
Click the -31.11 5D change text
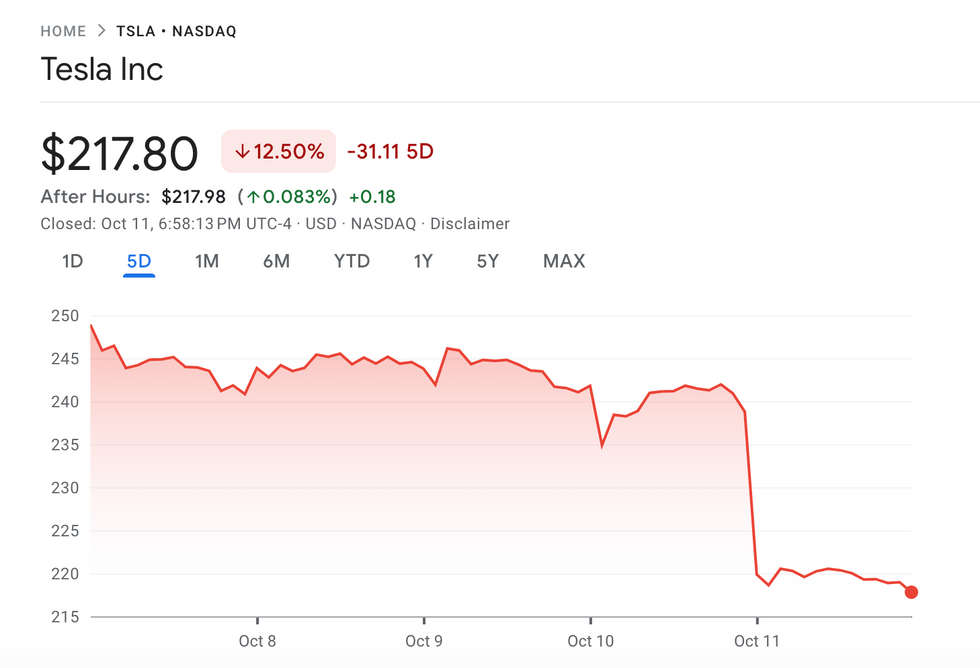pyautogui.click(x=390, y=152)
